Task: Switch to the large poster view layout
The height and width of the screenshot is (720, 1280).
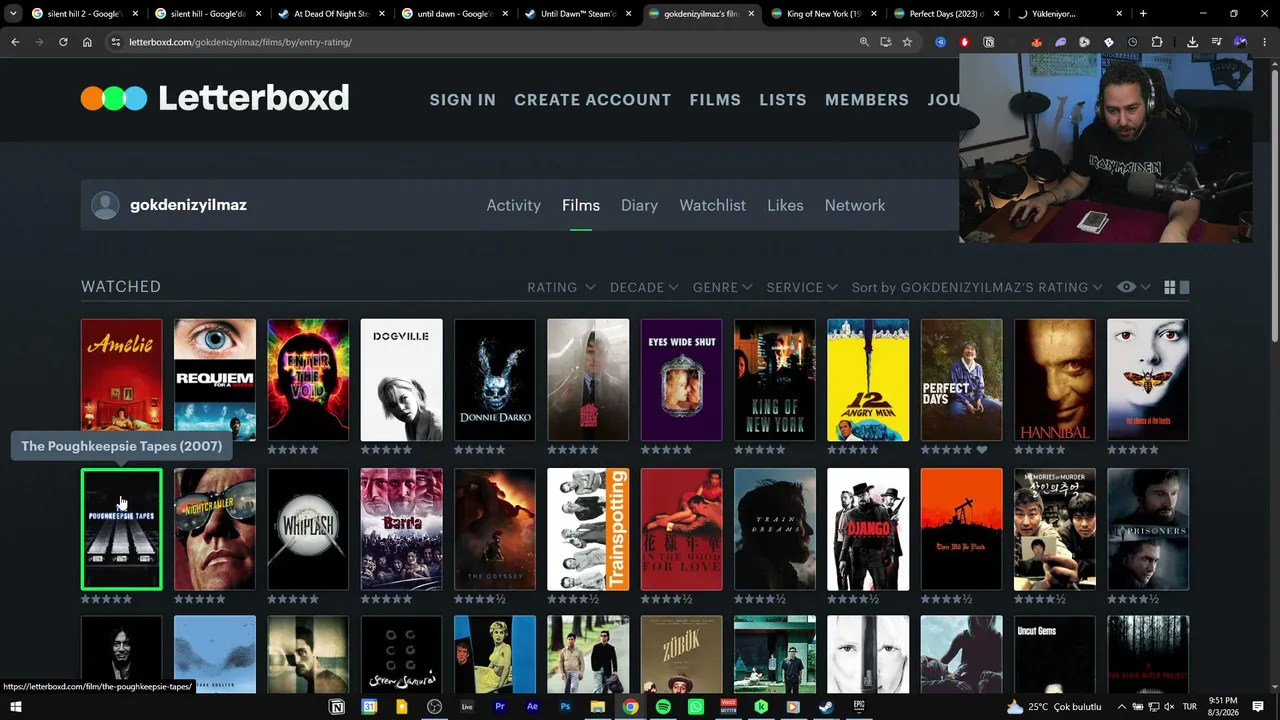Action: [1185, 287]
